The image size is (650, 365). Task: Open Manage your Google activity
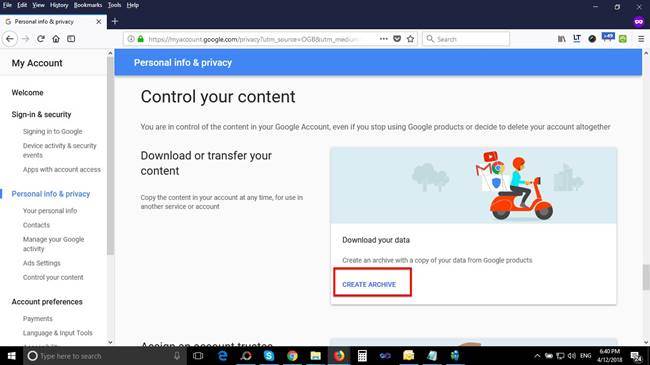point(53,244)
